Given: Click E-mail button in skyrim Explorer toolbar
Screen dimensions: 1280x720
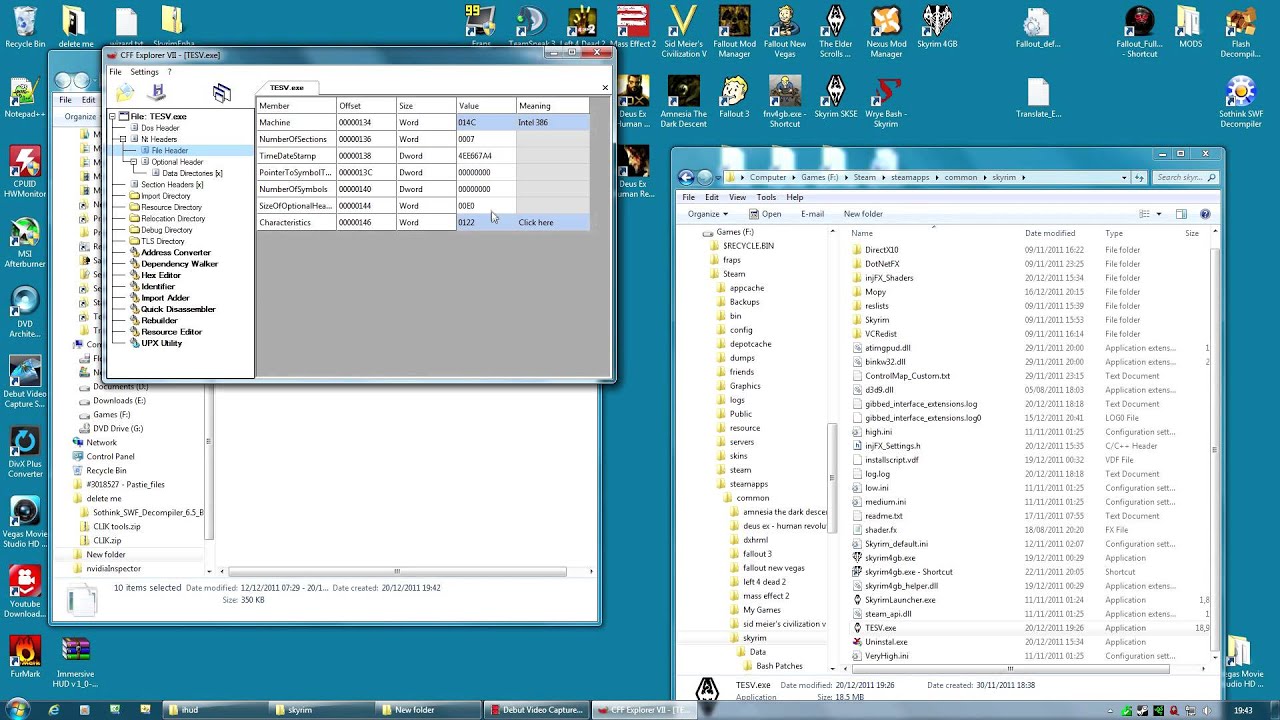Looking at the screenshot, I should pyautogui.click(x=811, y=214).
